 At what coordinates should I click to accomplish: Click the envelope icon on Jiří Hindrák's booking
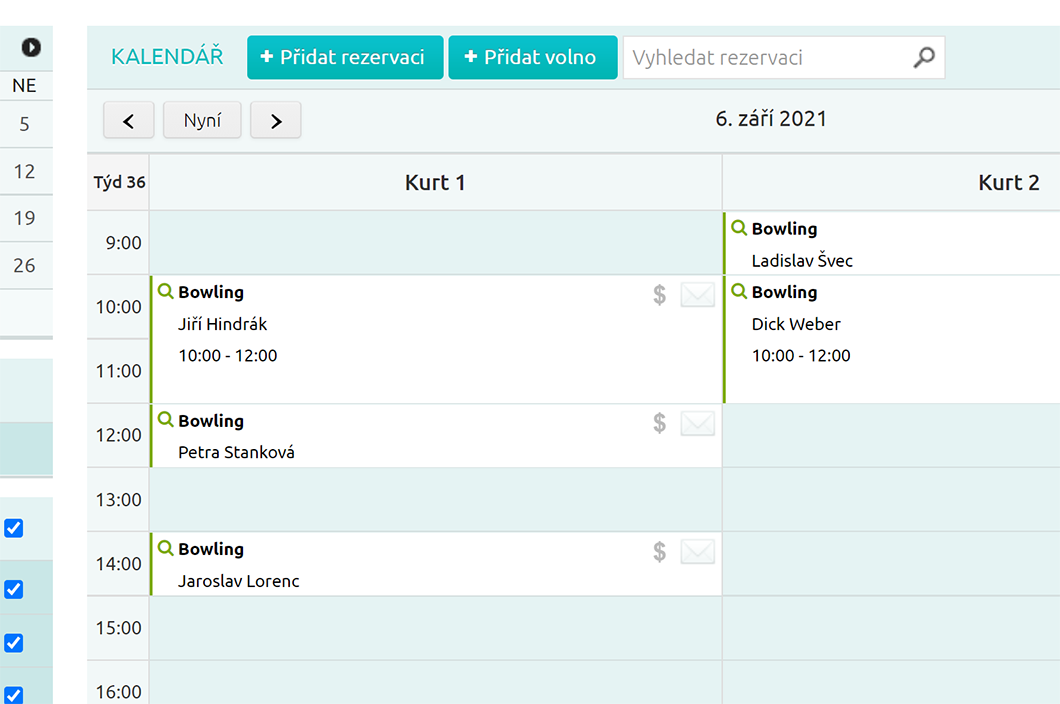[697, 295]
